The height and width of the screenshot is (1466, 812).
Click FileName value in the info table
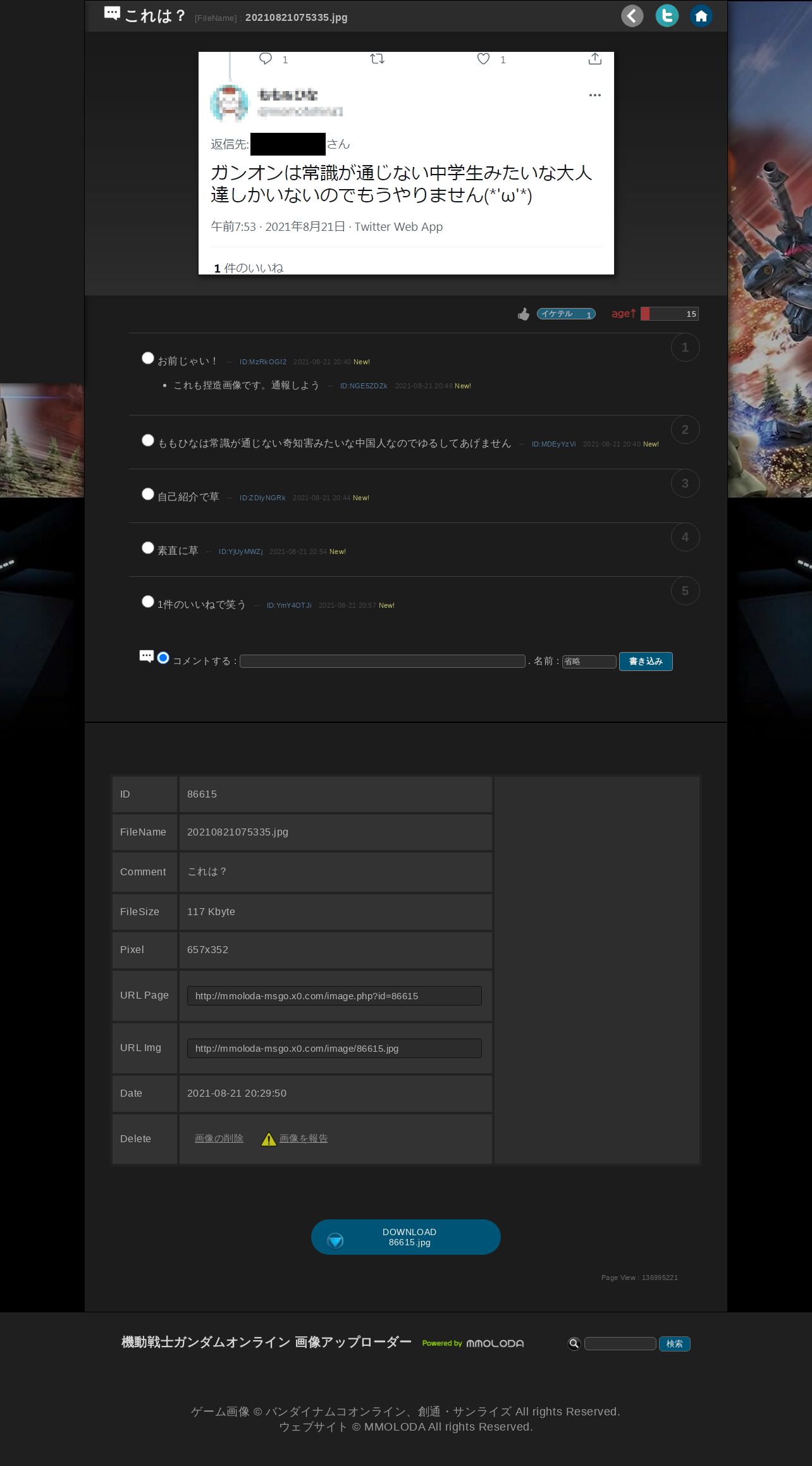(238, 832)
